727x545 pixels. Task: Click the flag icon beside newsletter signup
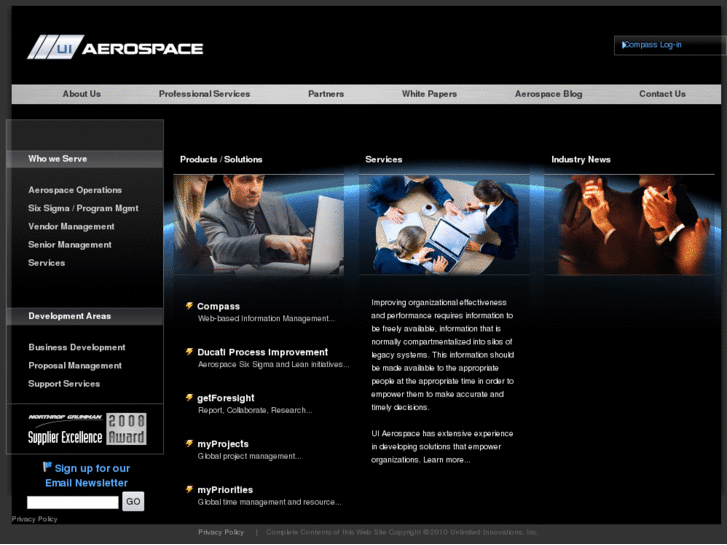pyautogui.click(x=47, y=467)
